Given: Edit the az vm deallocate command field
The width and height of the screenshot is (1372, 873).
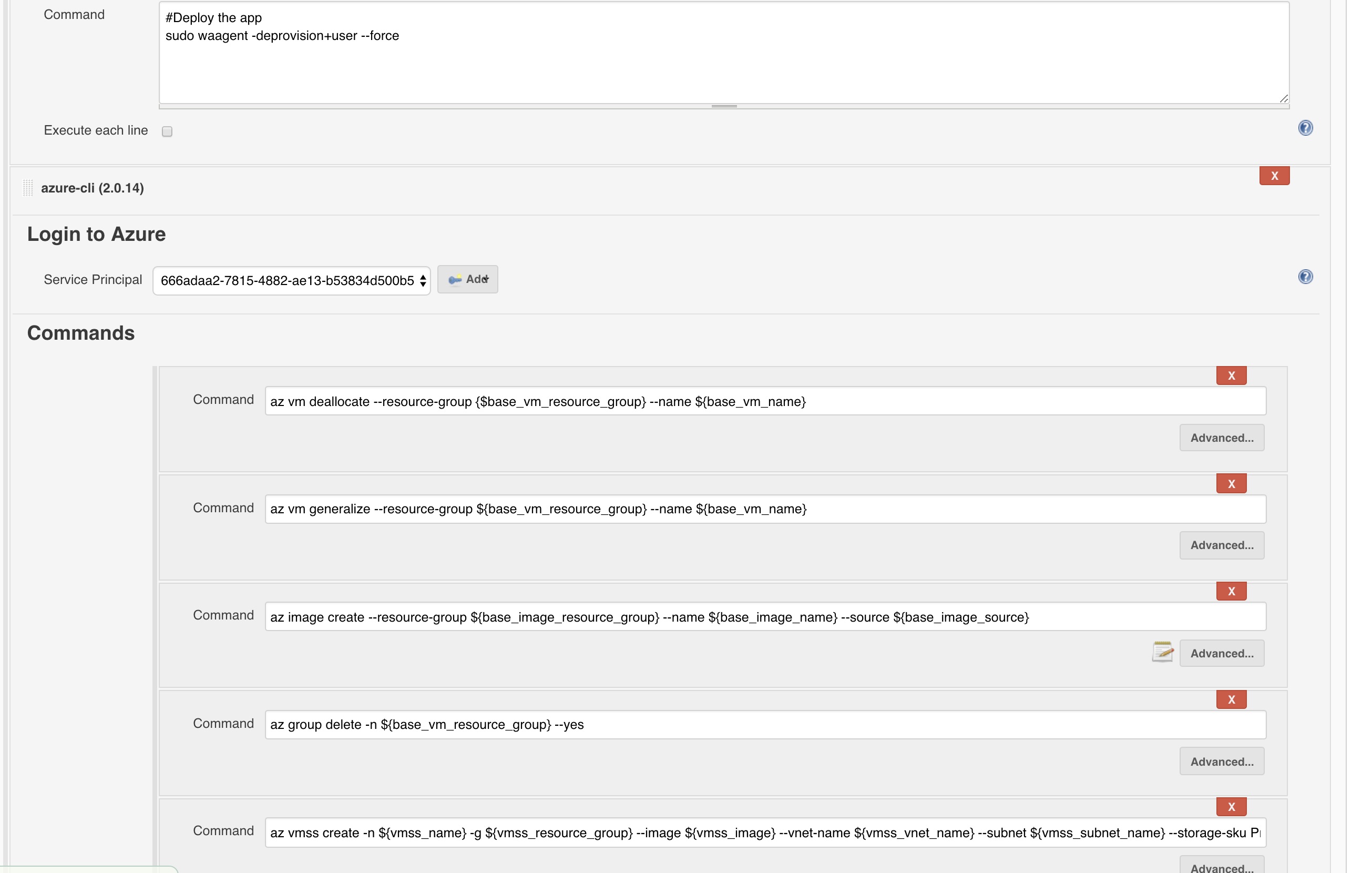Looking at the screenshot, I should (765, 401).
